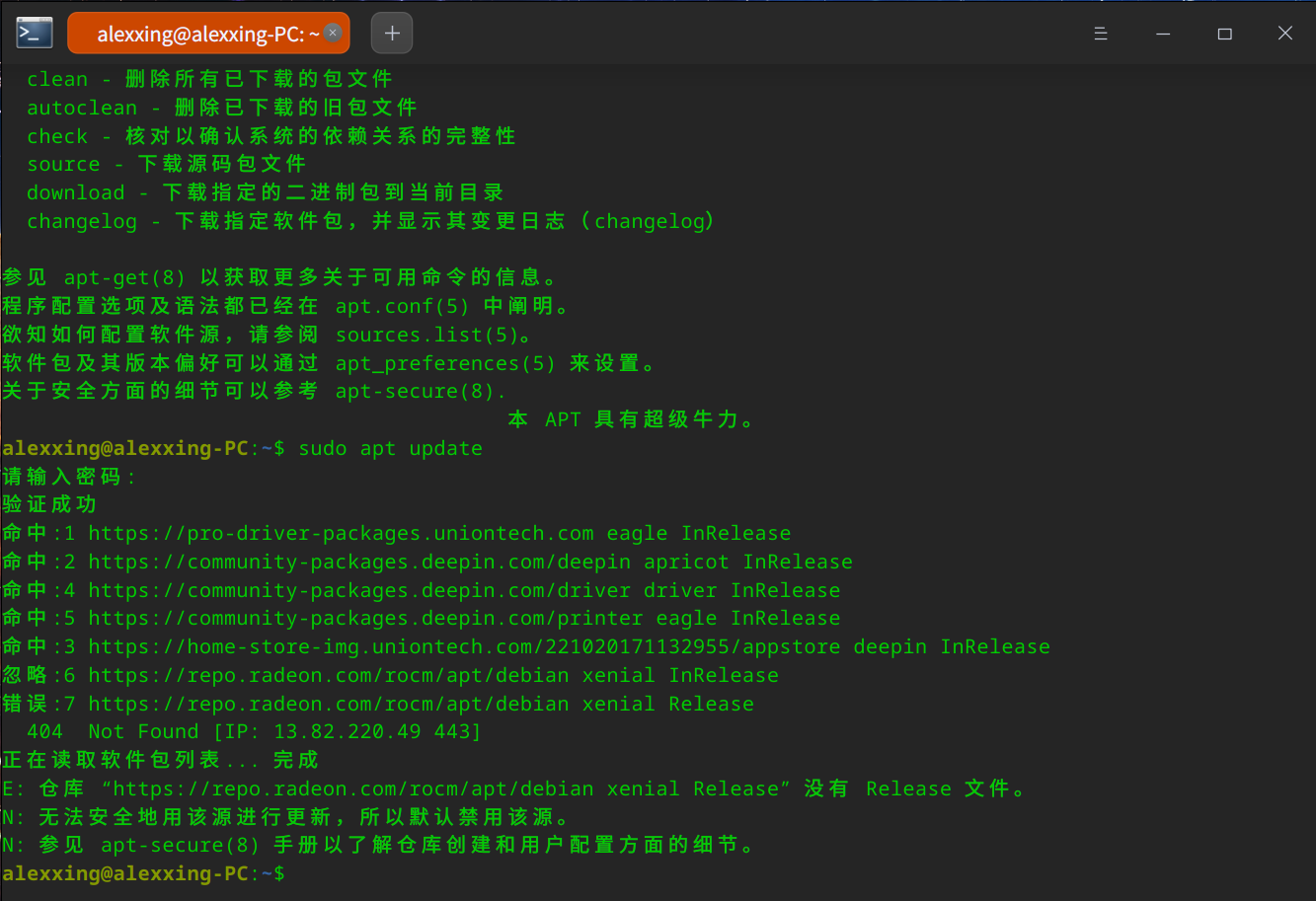Close the alexxing@alexxing-PC tab
Viewport: 1316px width, 901px height.
tap(333, 32)
